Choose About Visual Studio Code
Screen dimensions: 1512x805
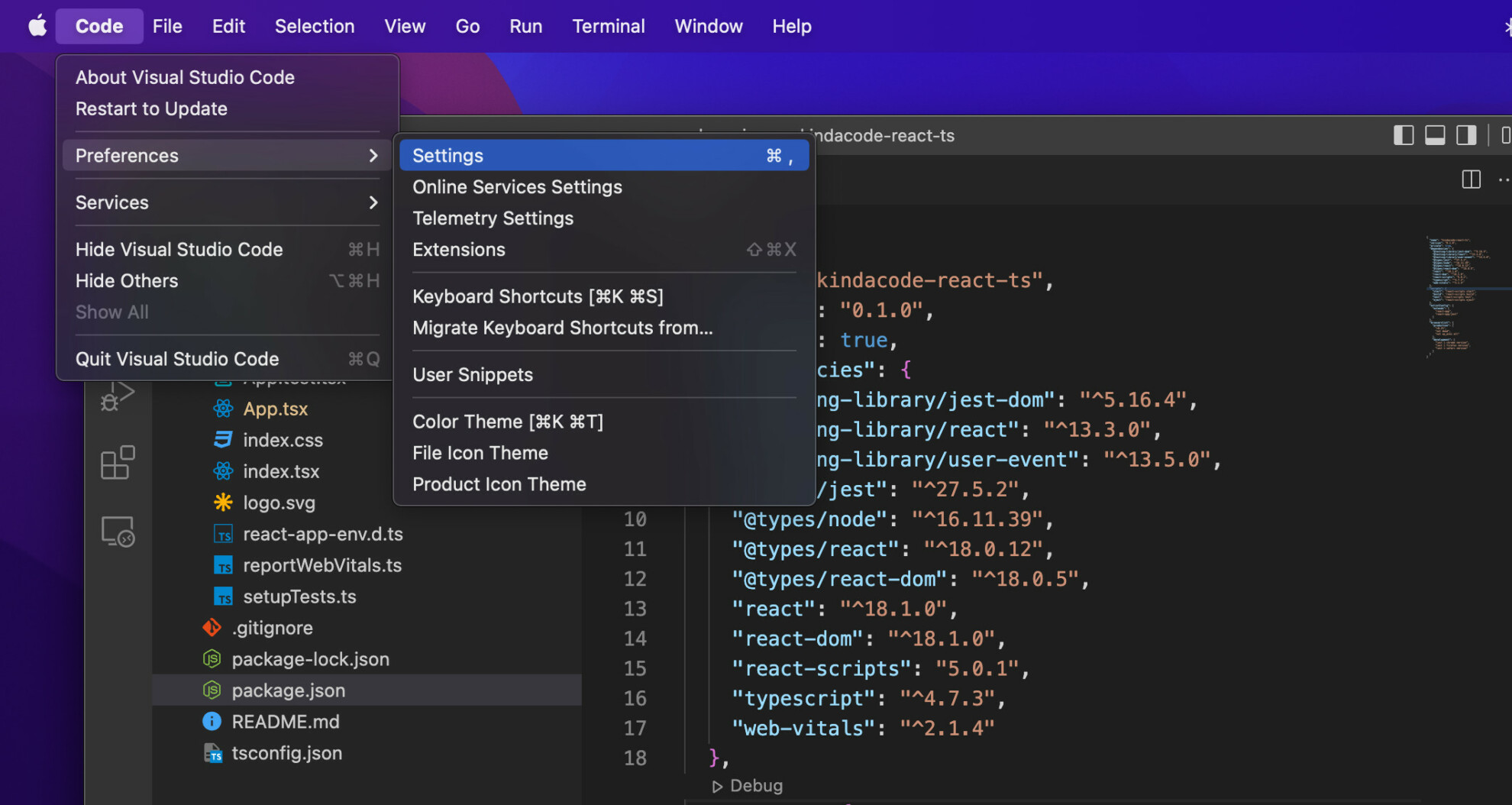click(228, 77)
